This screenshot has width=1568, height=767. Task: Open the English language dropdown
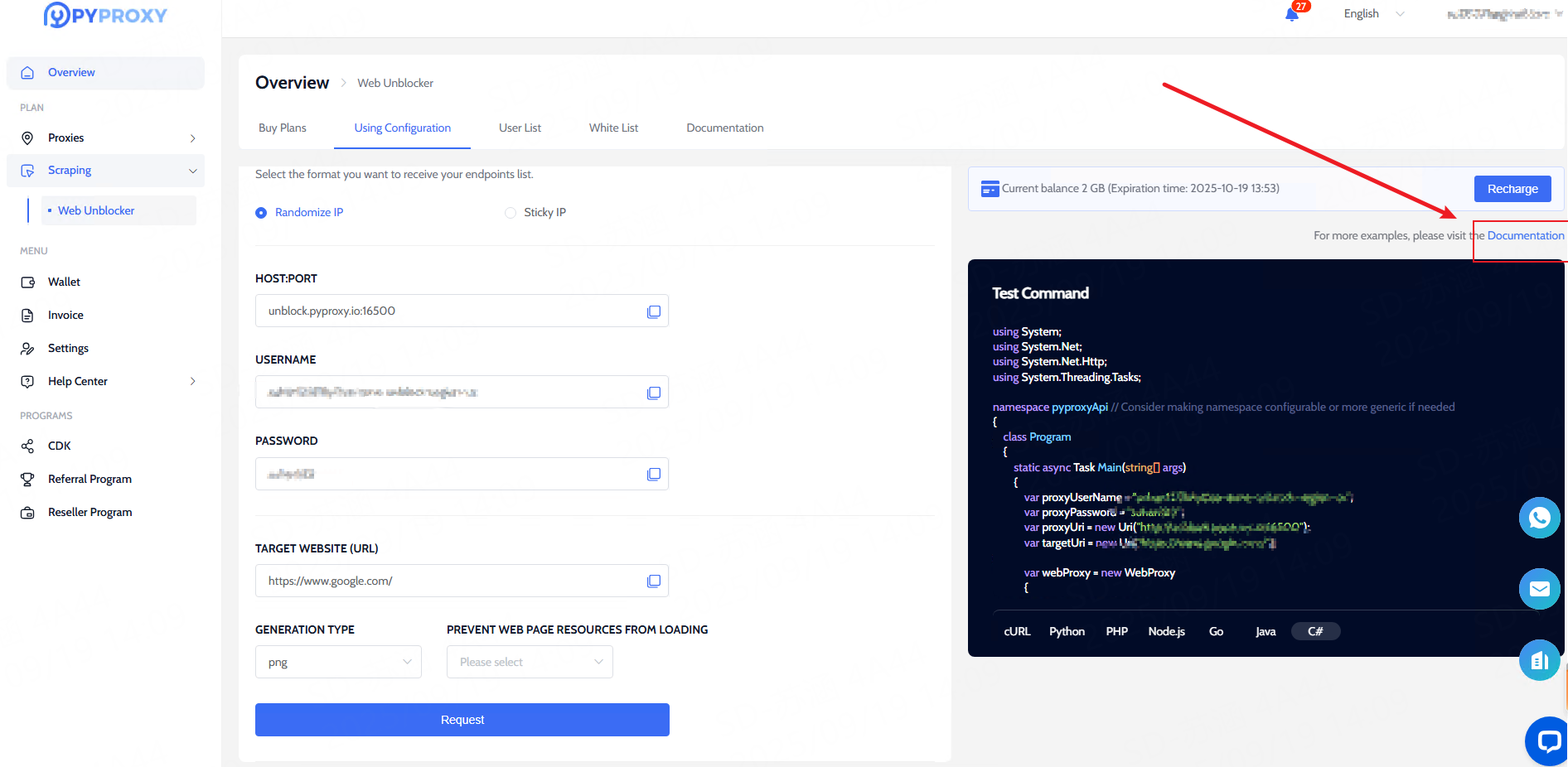pos(1373,14)
